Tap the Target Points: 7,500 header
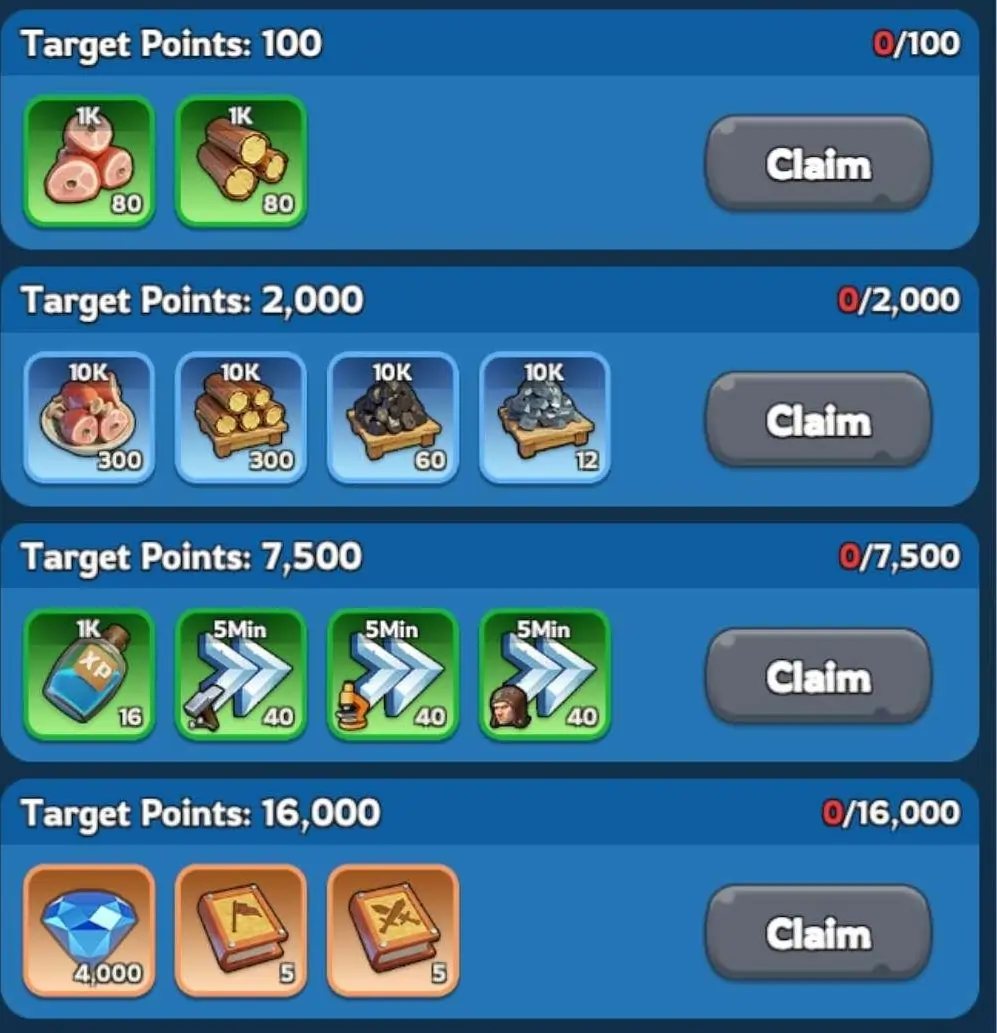Viewport: 997px width, 1033px height. click(191, 557)
